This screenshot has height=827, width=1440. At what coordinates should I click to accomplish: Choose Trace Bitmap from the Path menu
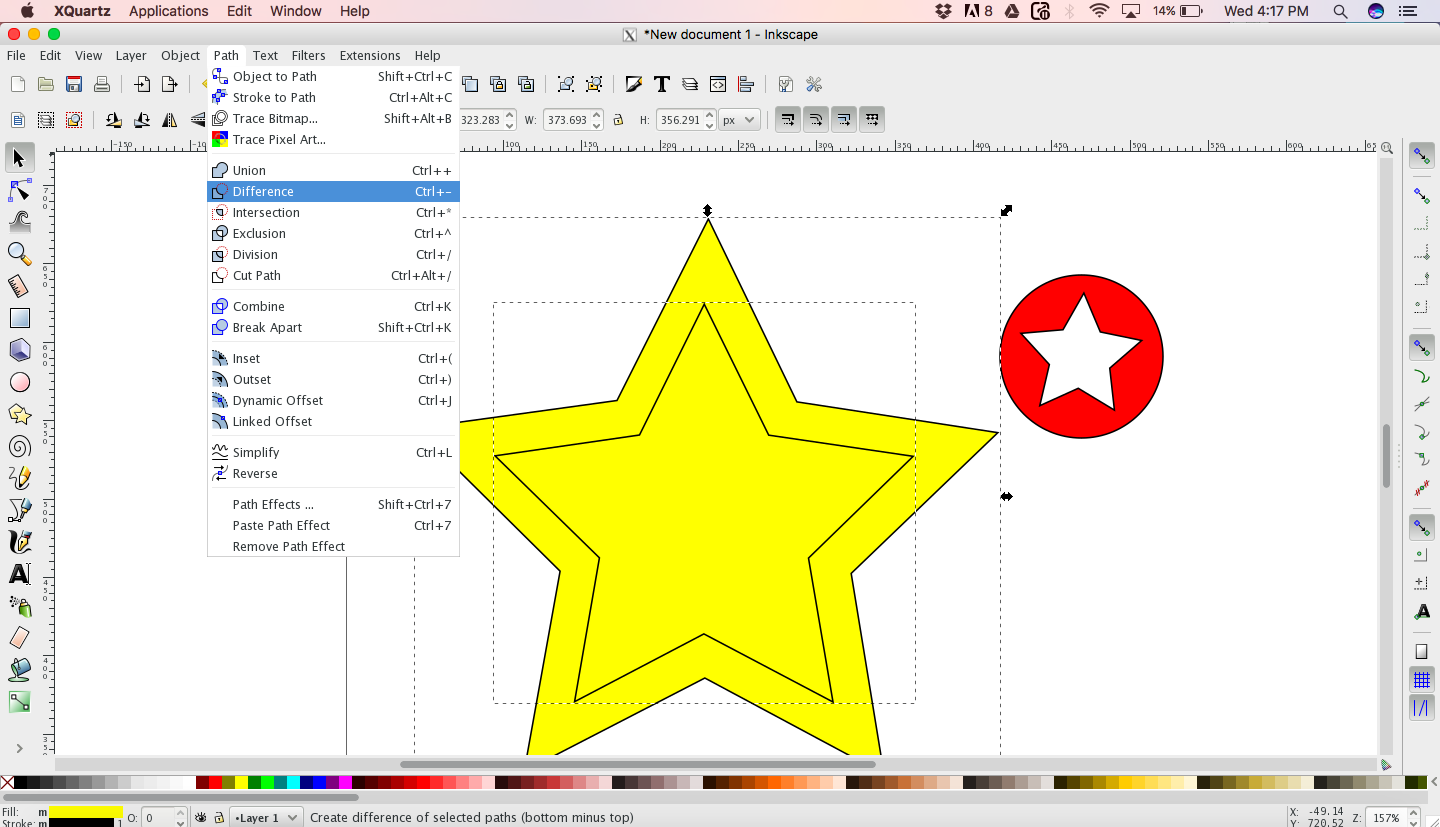[x=333, y=118]
